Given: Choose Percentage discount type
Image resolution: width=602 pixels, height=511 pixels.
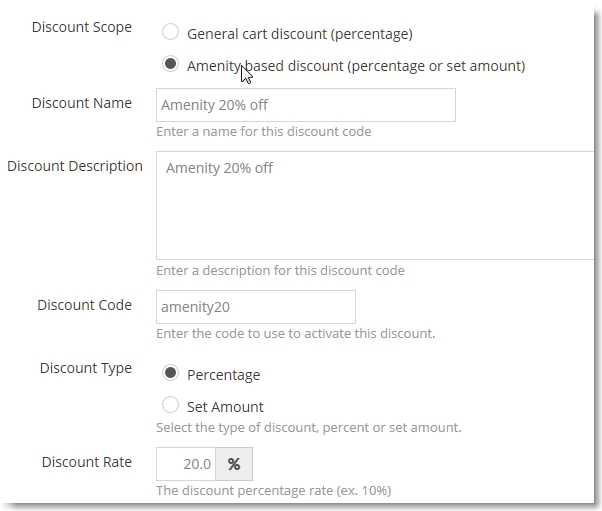Looking at the screenshot, I should click(x=170, y=373).
